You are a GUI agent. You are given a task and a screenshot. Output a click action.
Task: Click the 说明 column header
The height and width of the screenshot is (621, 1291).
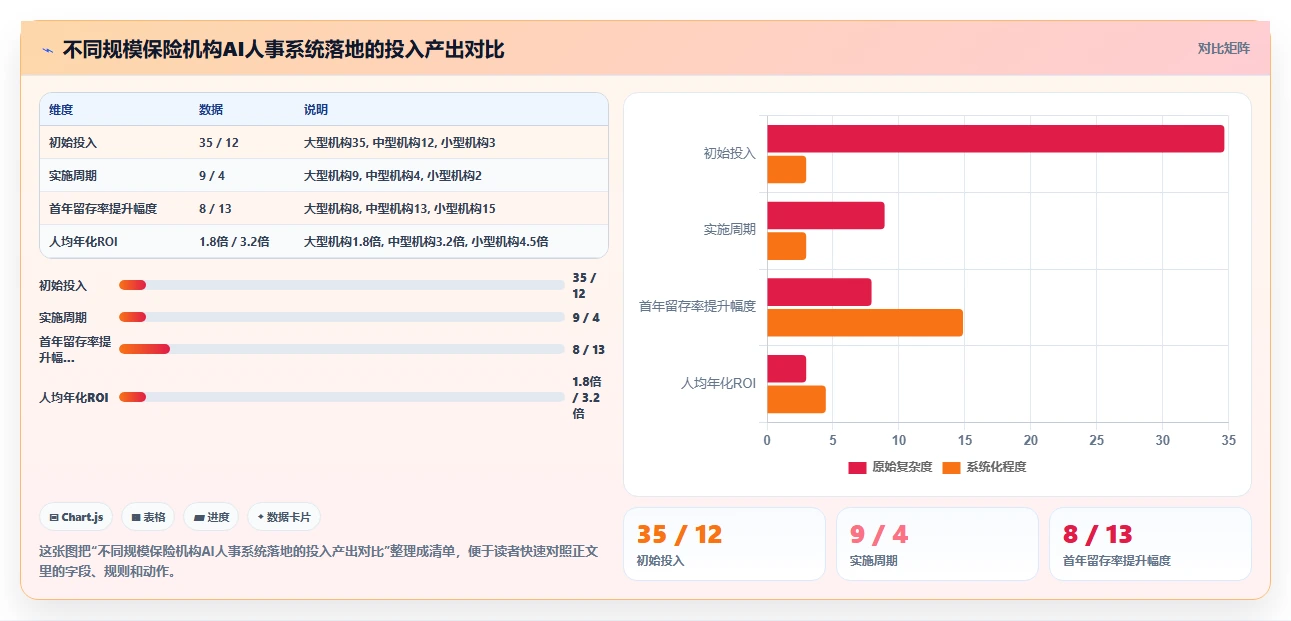[x=316, y=110]
